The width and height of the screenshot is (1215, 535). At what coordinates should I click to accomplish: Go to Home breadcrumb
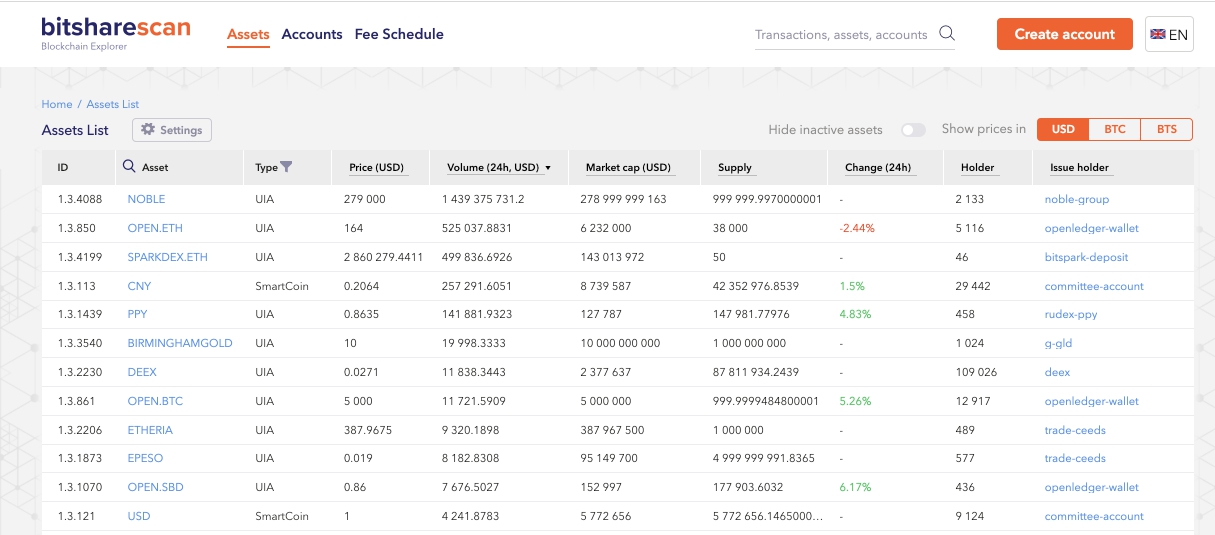(x=57, y=104)
